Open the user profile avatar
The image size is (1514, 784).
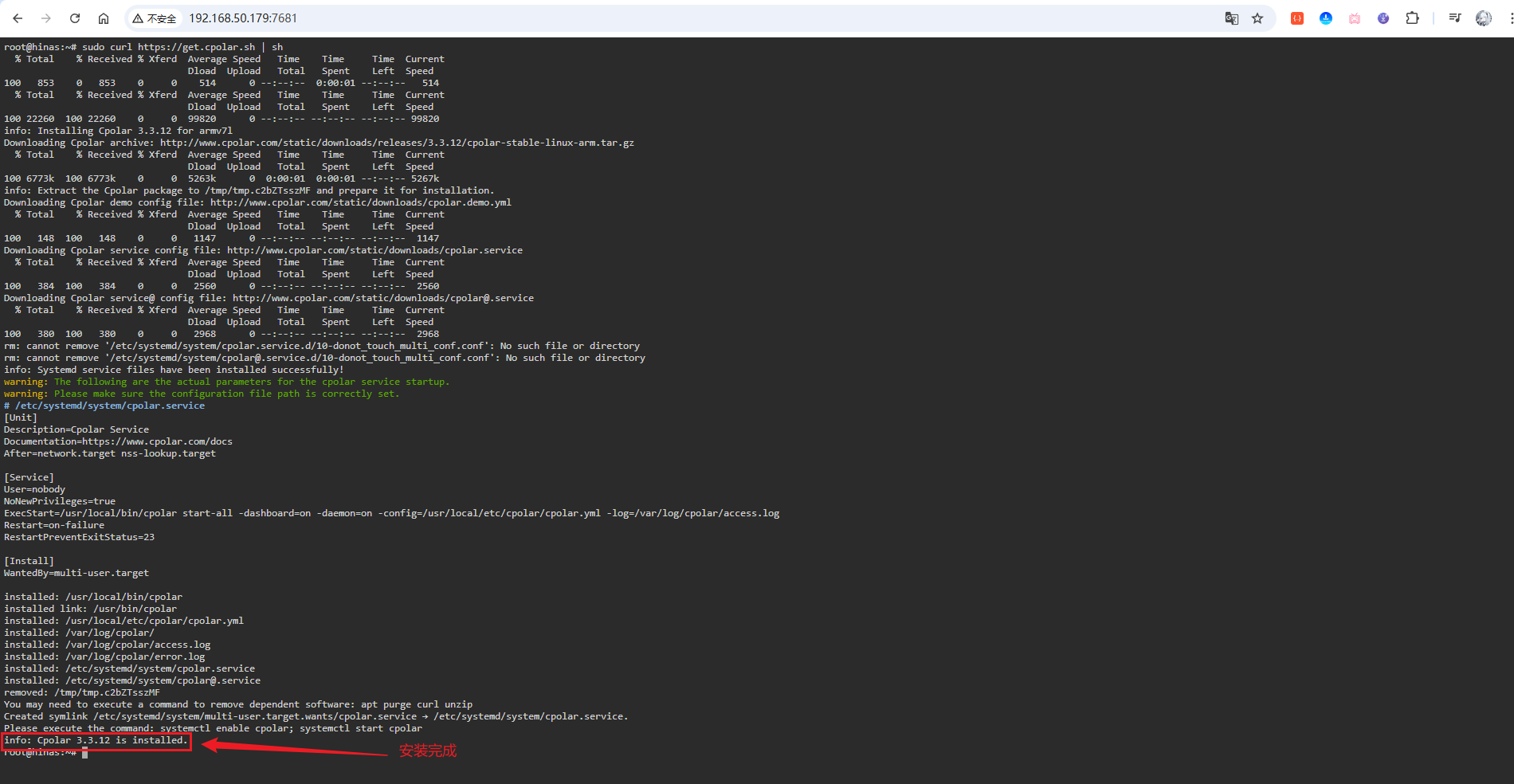click(1484, 18)
